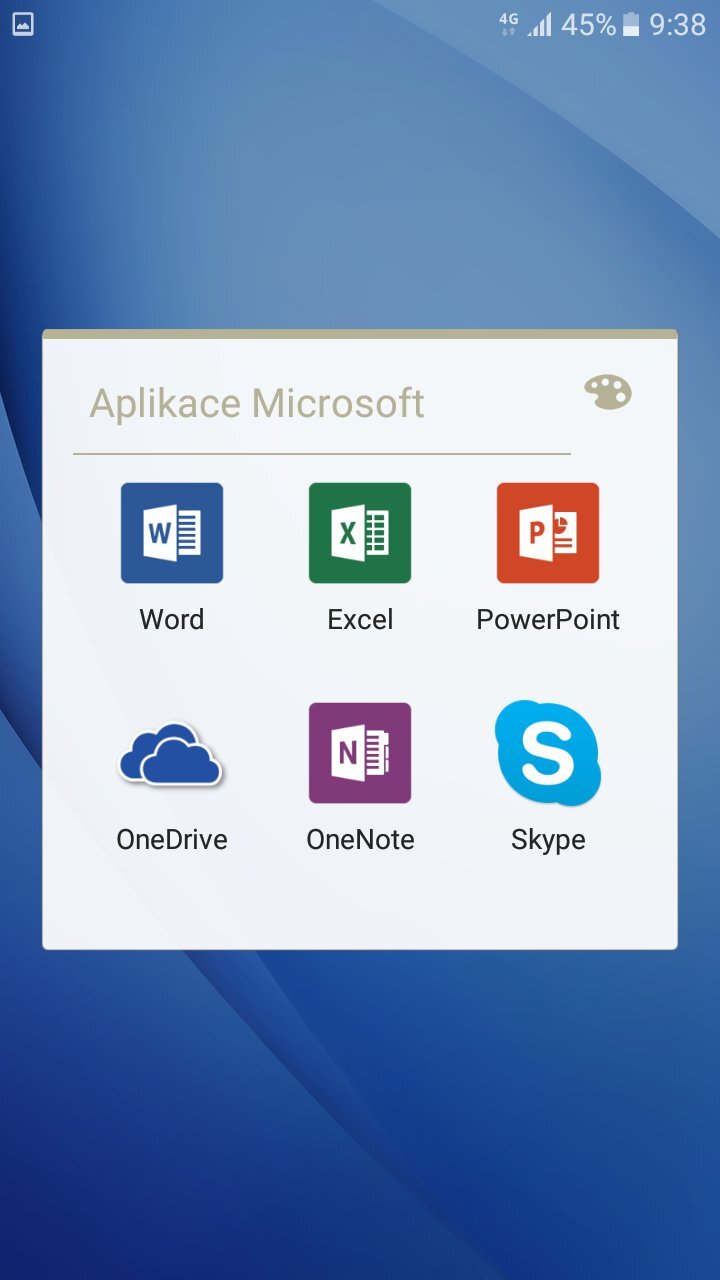Tap the signal strength bars icon

[x=540, y=24]
